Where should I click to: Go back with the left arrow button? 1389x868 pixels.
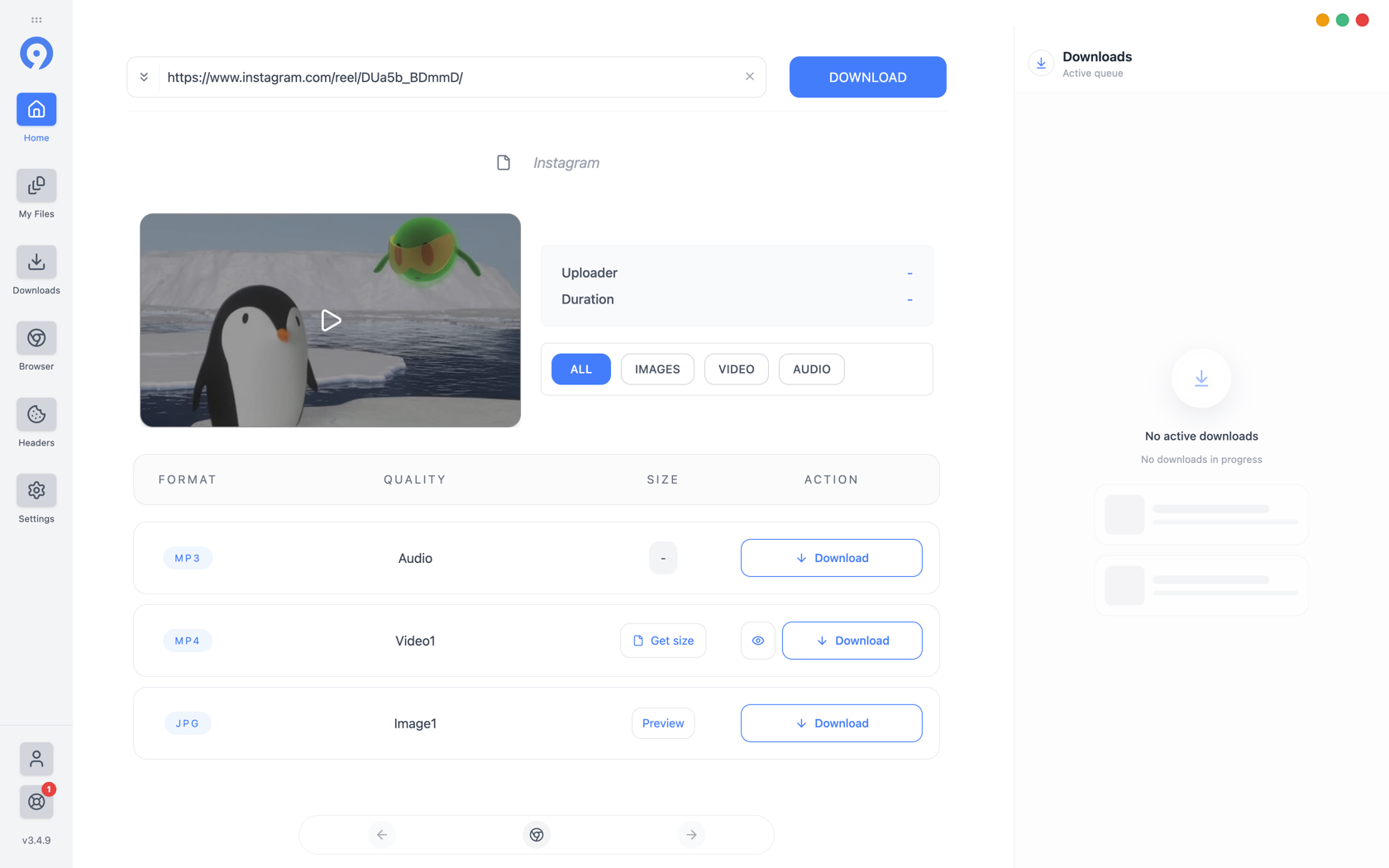[x=382, y=835]
